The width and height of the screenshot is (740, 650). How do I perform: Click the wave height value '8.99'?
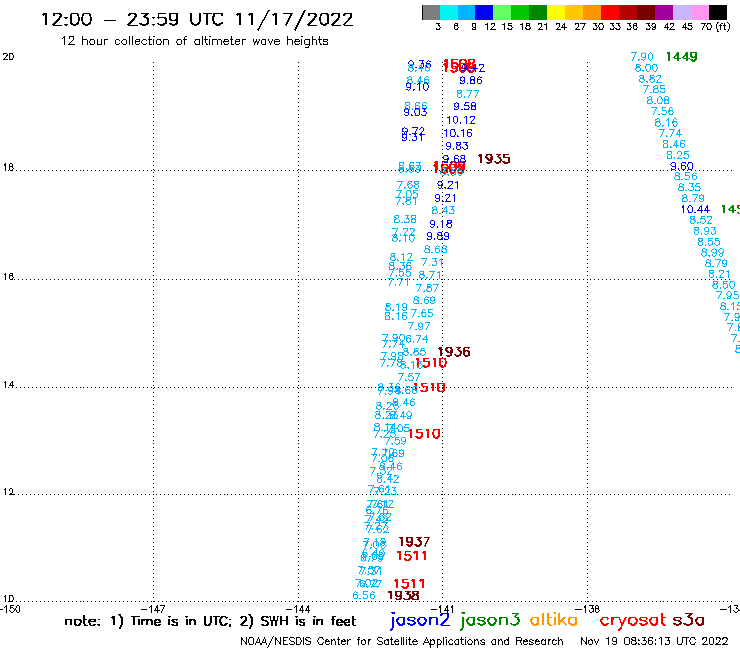713,253
